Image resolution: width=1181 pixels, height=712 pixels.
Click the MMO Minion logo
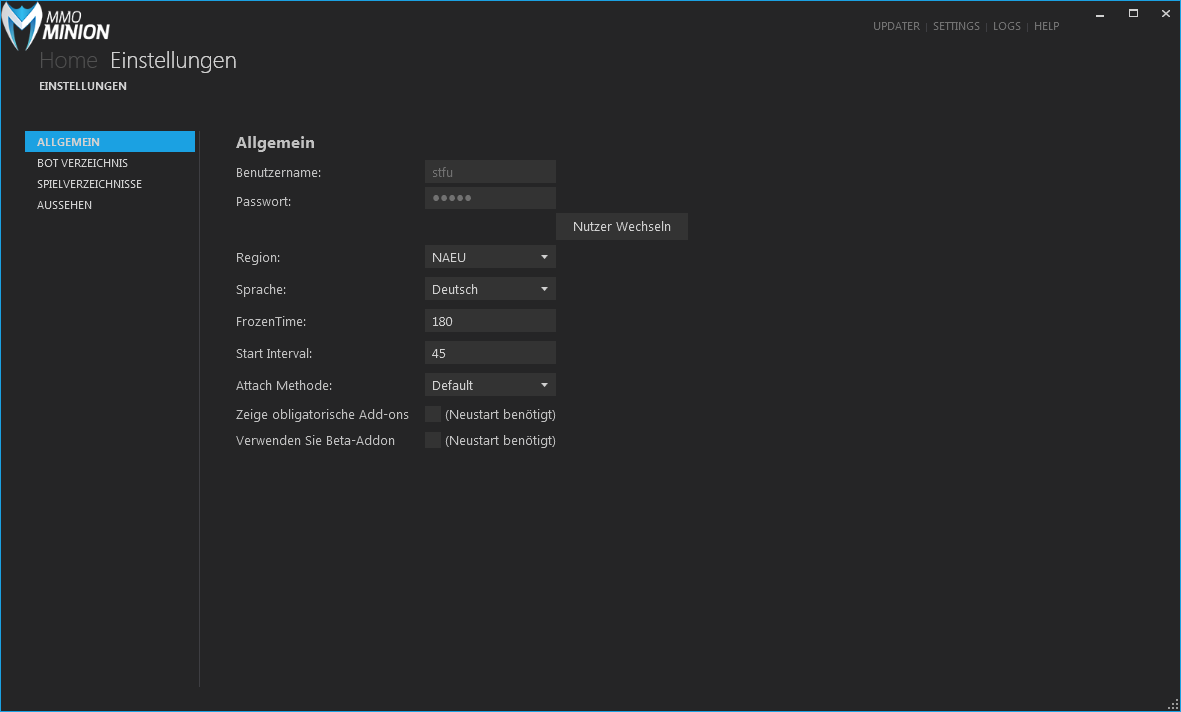click(x=56, y=27)
